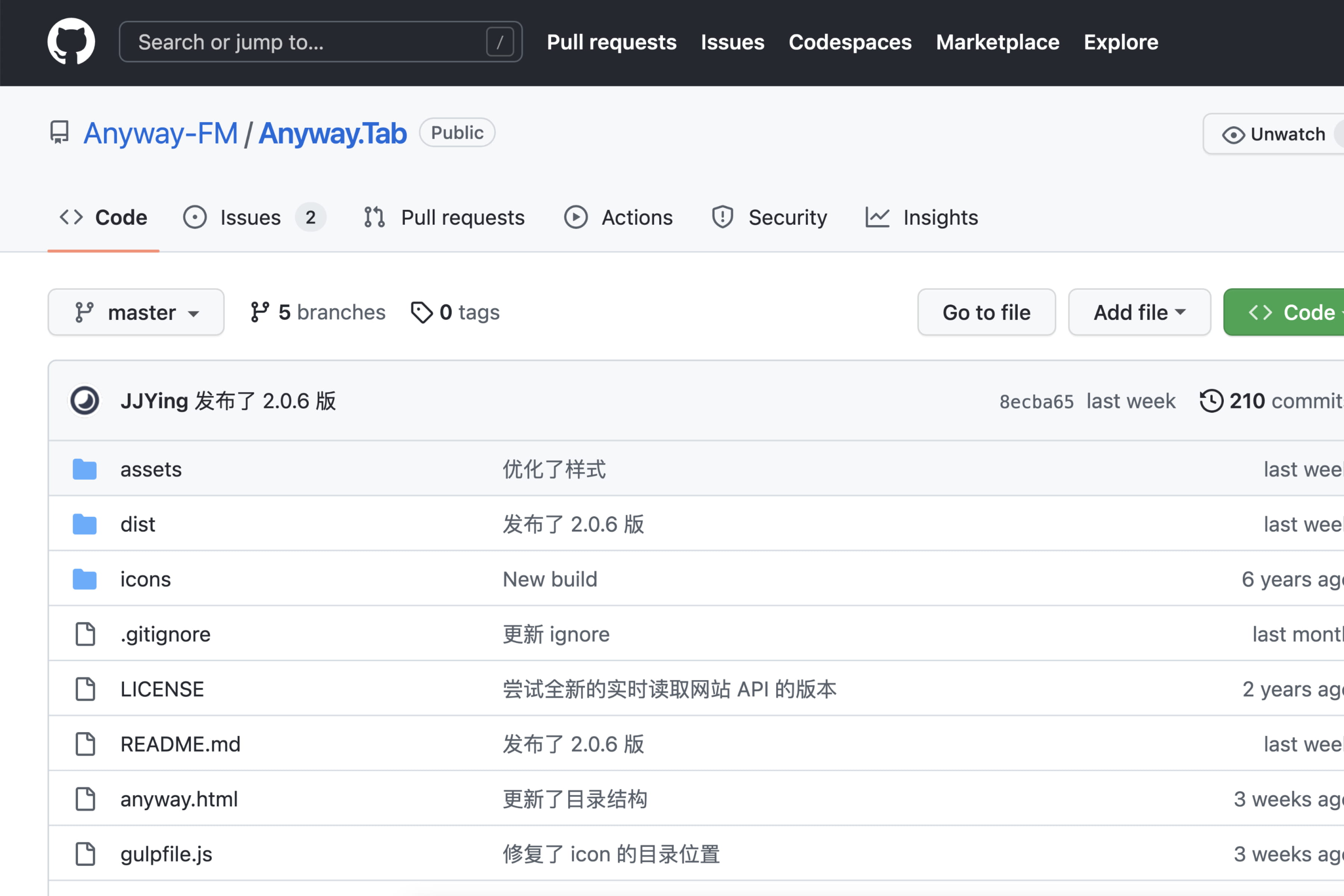Viewport: 1344px width, 896px height.
Task: Click the Insights graph icon
Action: 877,217
